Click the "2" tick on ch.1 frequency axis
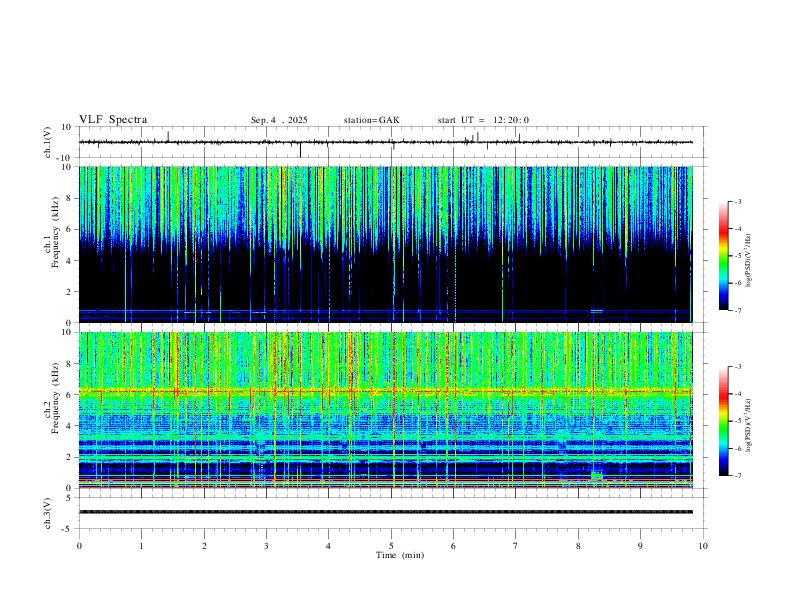Image resolution: width=792 pixels, height=612 pixels. [69, 292]
